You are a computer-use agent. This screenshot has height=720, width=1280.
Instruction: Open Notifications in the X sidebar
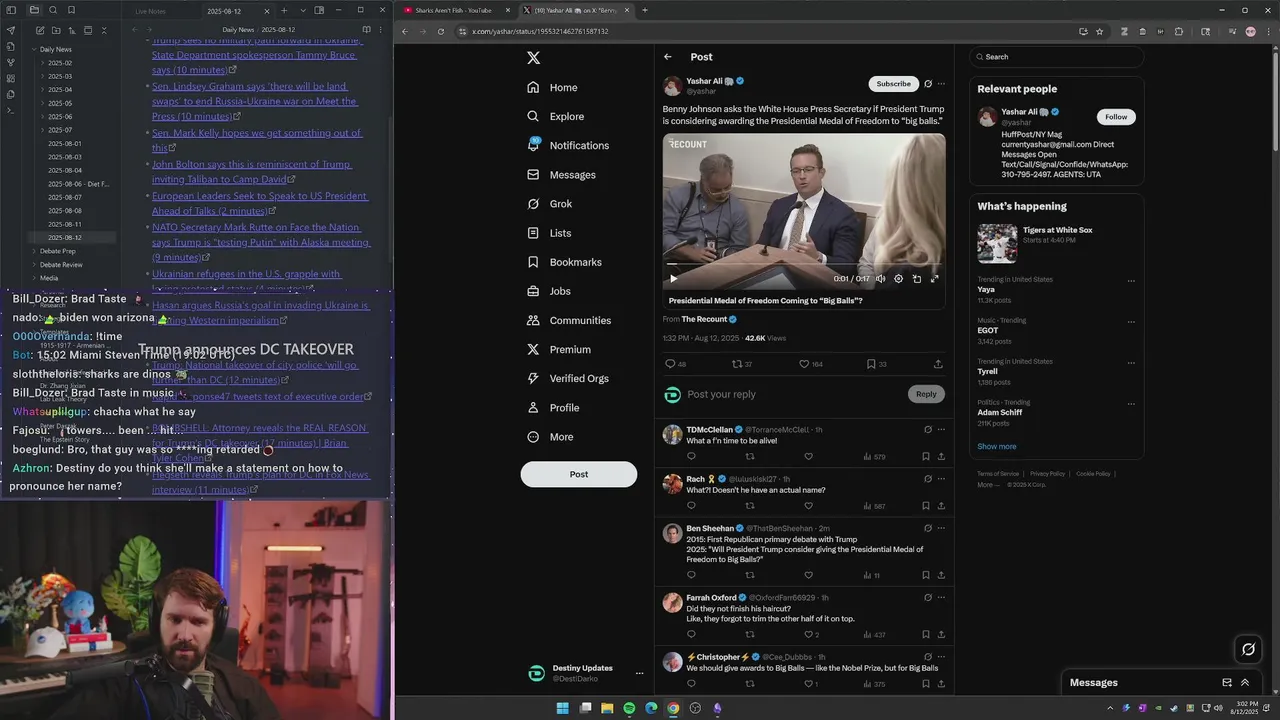coord(567,146)
